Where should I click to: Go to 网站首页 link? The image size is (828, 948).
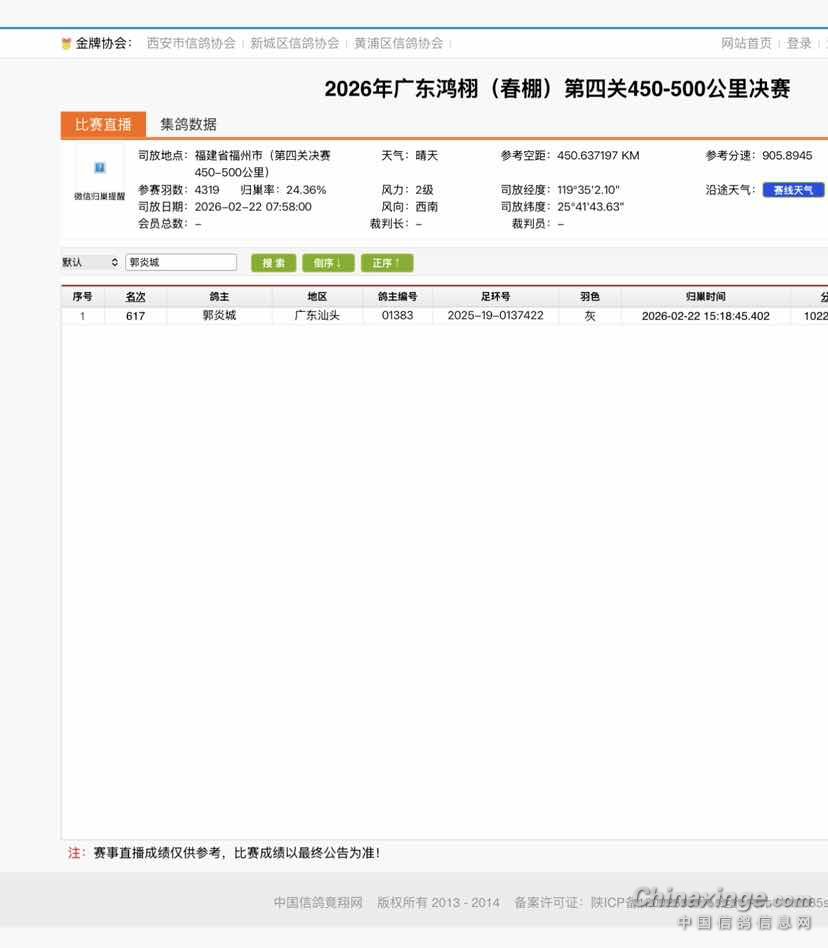point(746,43)
